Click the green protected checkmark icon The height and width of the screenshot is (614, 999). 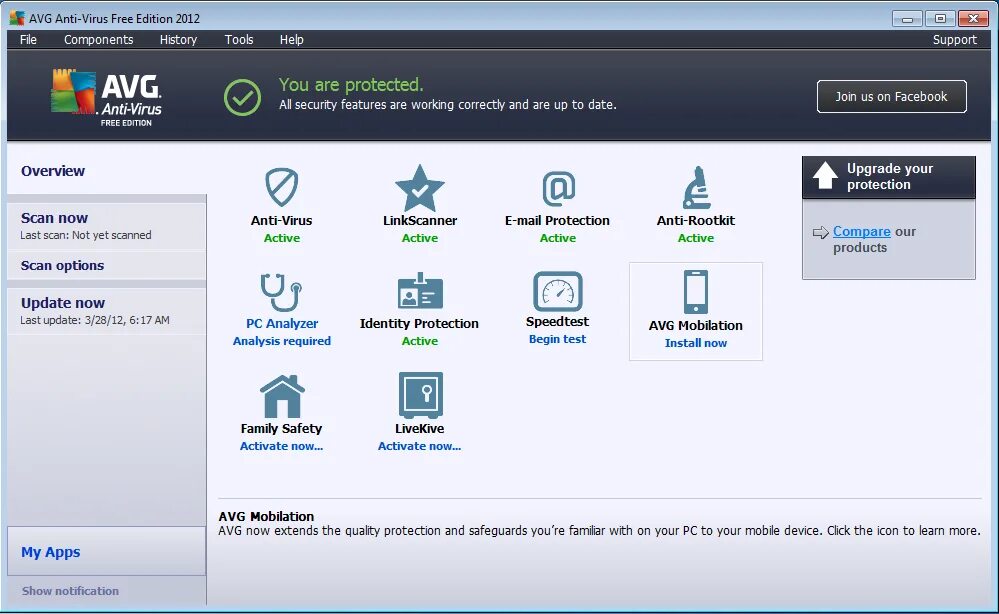pyautogui.click(x=242, y=97)
